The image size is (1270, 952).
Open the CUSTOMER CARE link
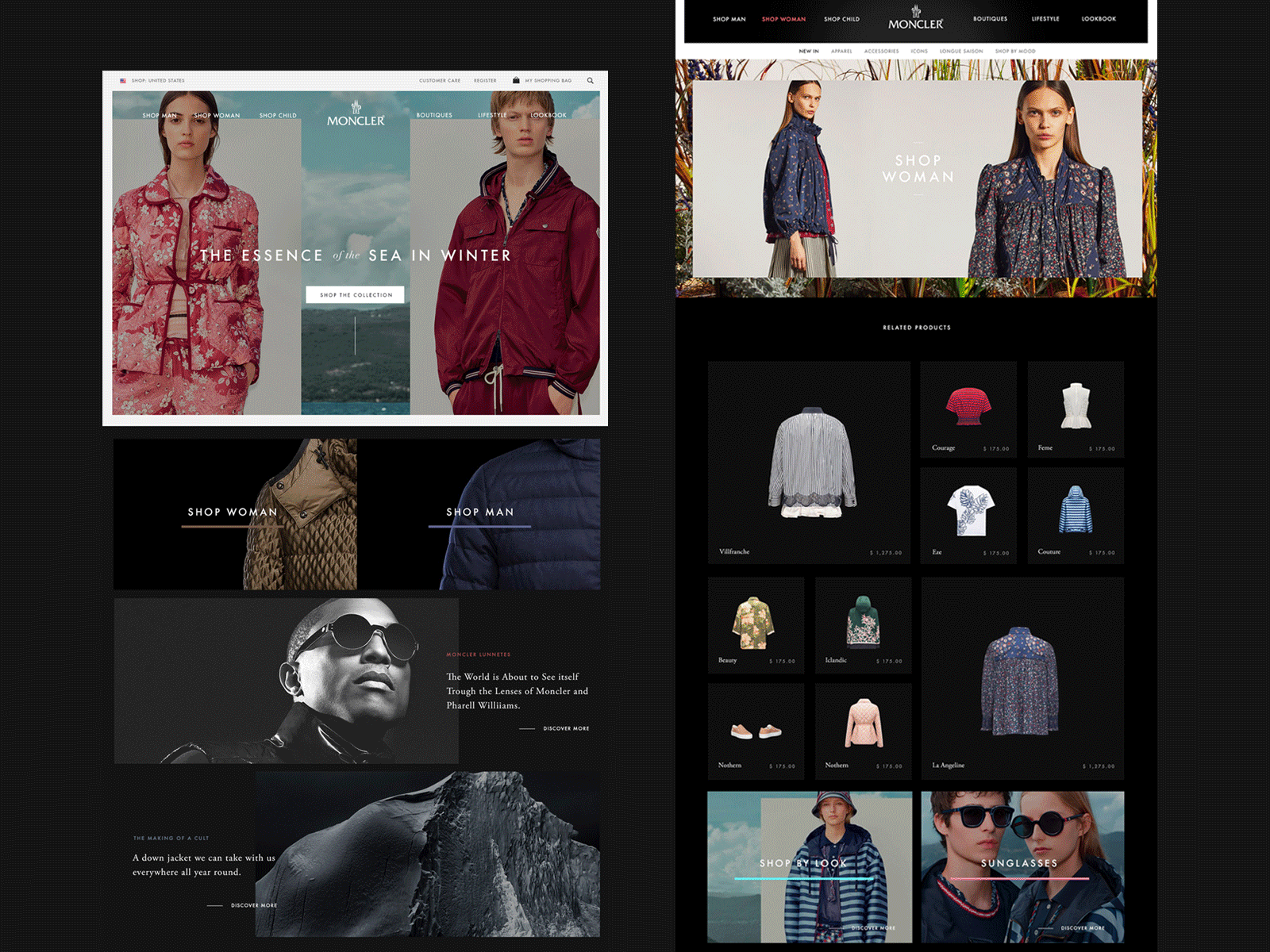pyautogui.click(x=440, y=80)
